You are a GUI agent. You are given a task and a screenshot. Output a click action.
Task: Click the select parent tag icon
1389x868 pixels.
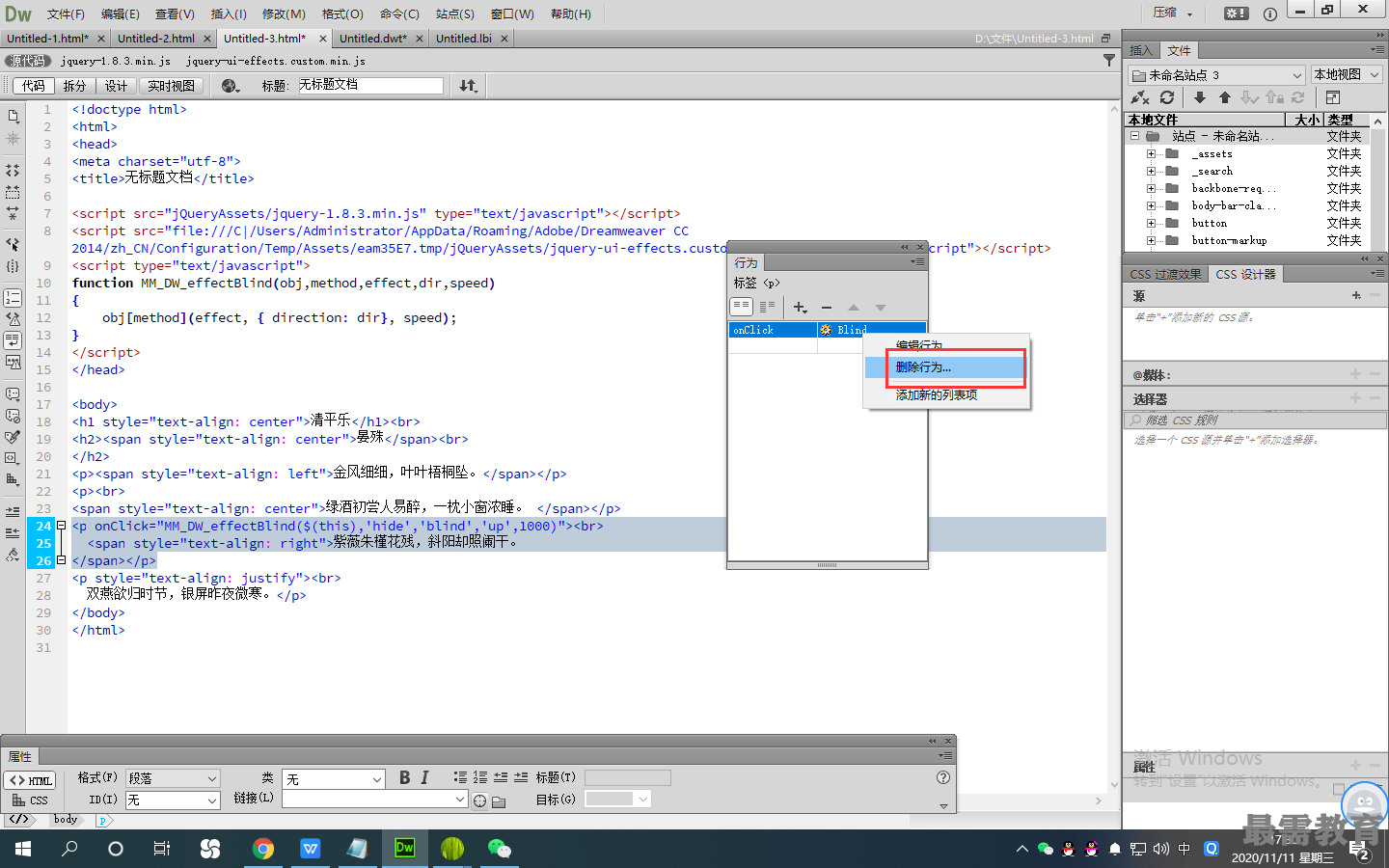[x=13, y=244]
